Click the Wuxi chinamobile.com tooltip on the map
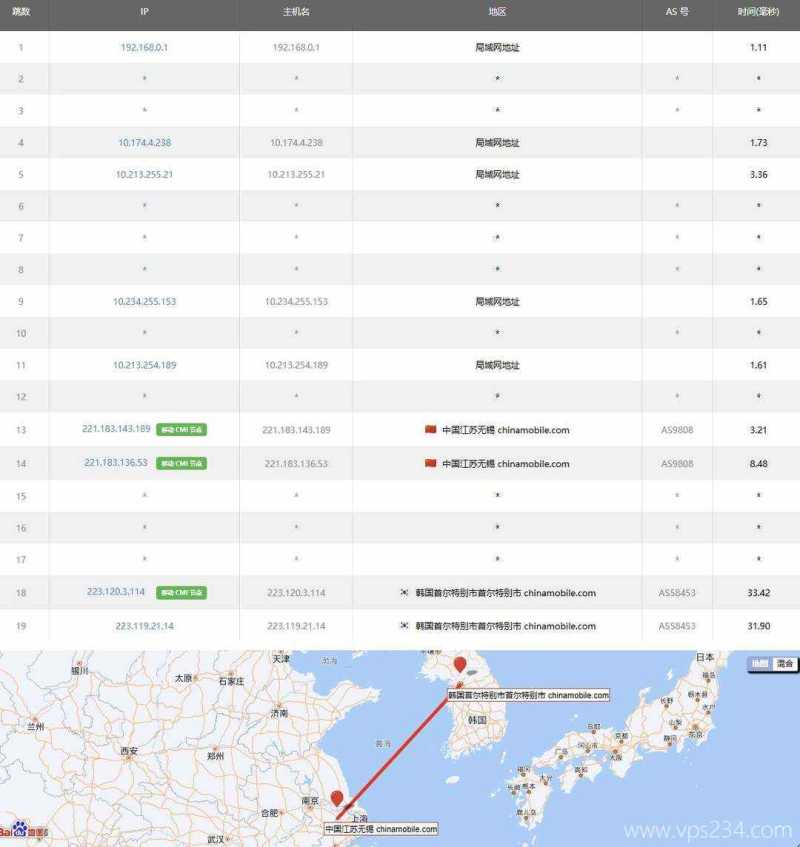The width and height of the screenshot is (800, 847). pos(380,828)
